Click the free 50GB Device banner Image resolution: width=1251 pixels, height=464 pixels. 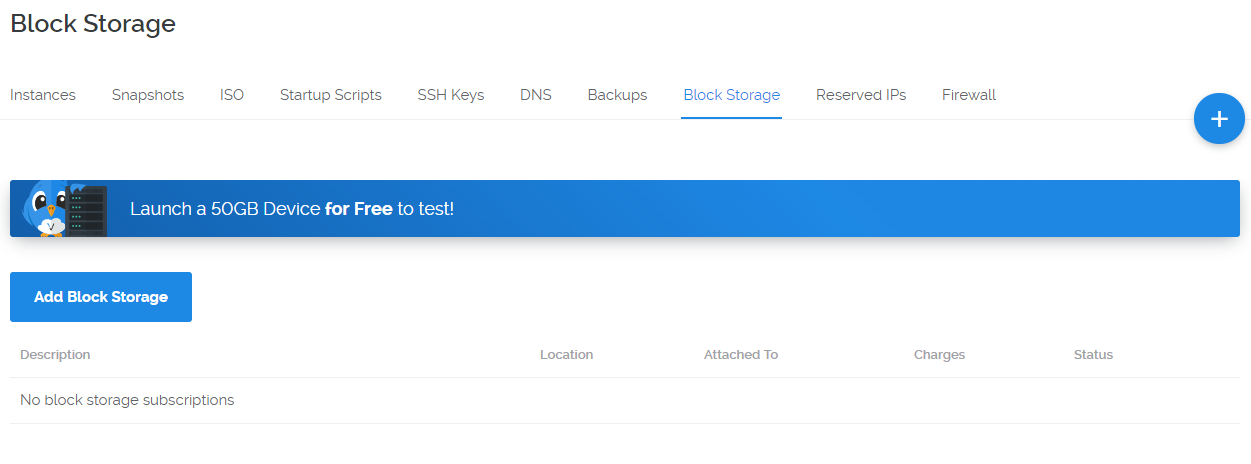tap(625, 209)
